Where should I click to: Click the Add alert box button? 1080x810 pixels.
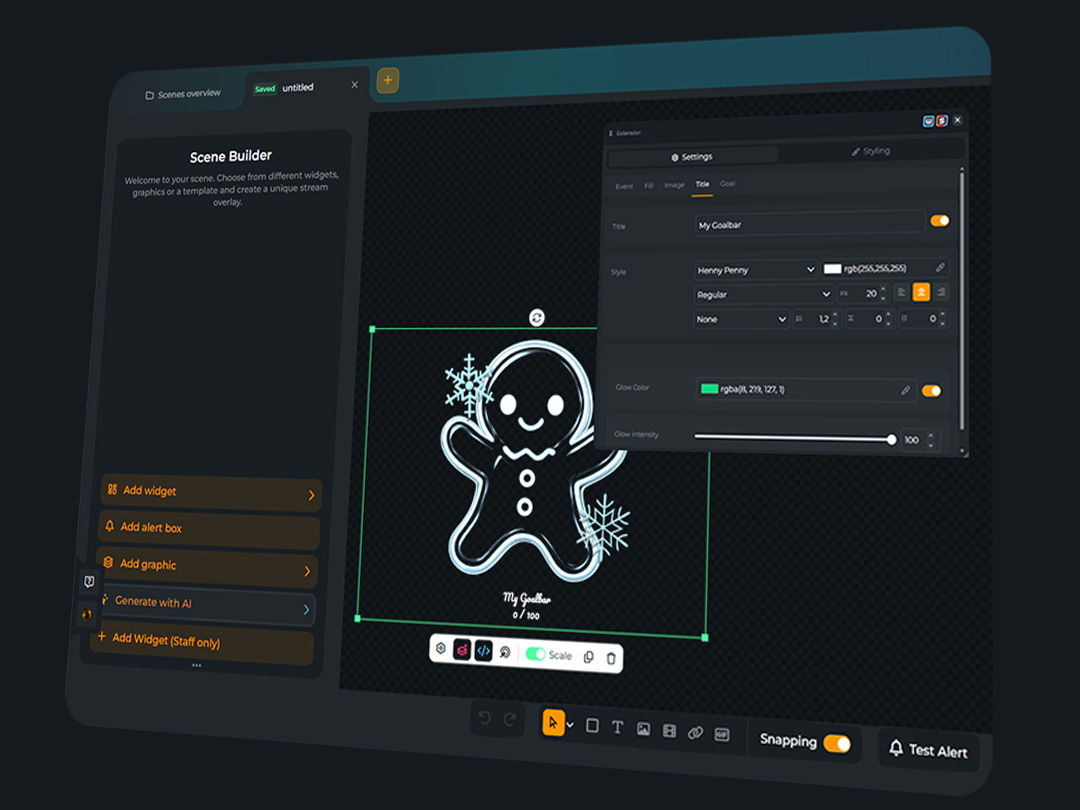point(209,529)
